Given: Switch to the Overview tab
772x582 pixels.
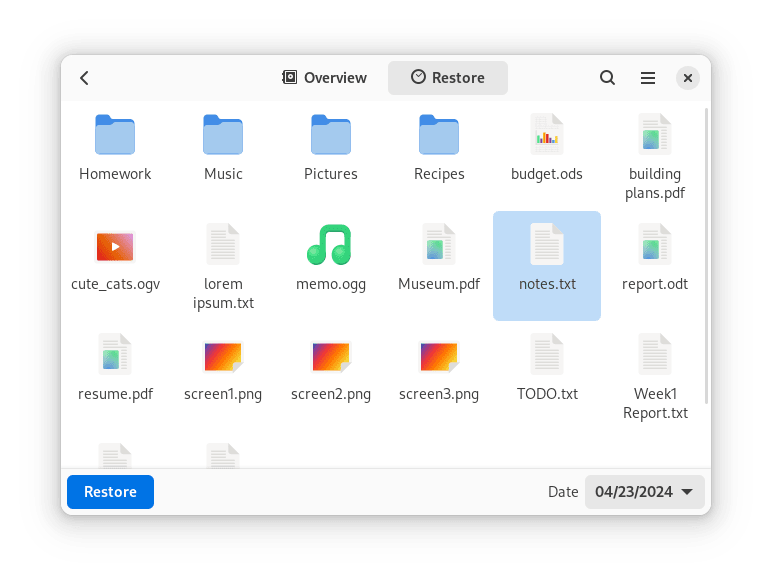Looking at the screenshot, I should pyautogui.click(x=324, y=78).
